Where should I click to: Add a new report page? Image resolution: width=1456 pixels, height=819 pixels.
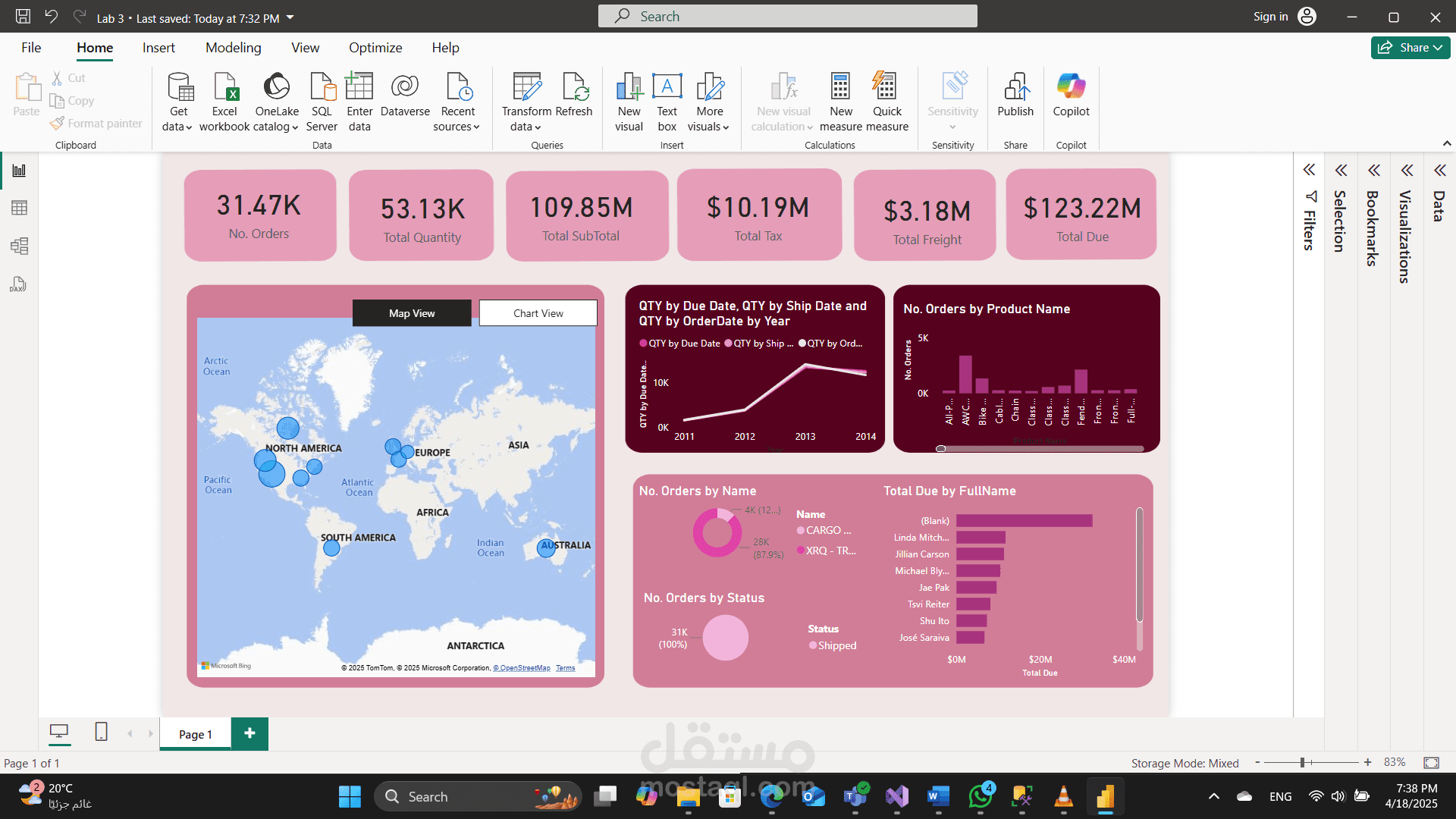tap(249, 733)
